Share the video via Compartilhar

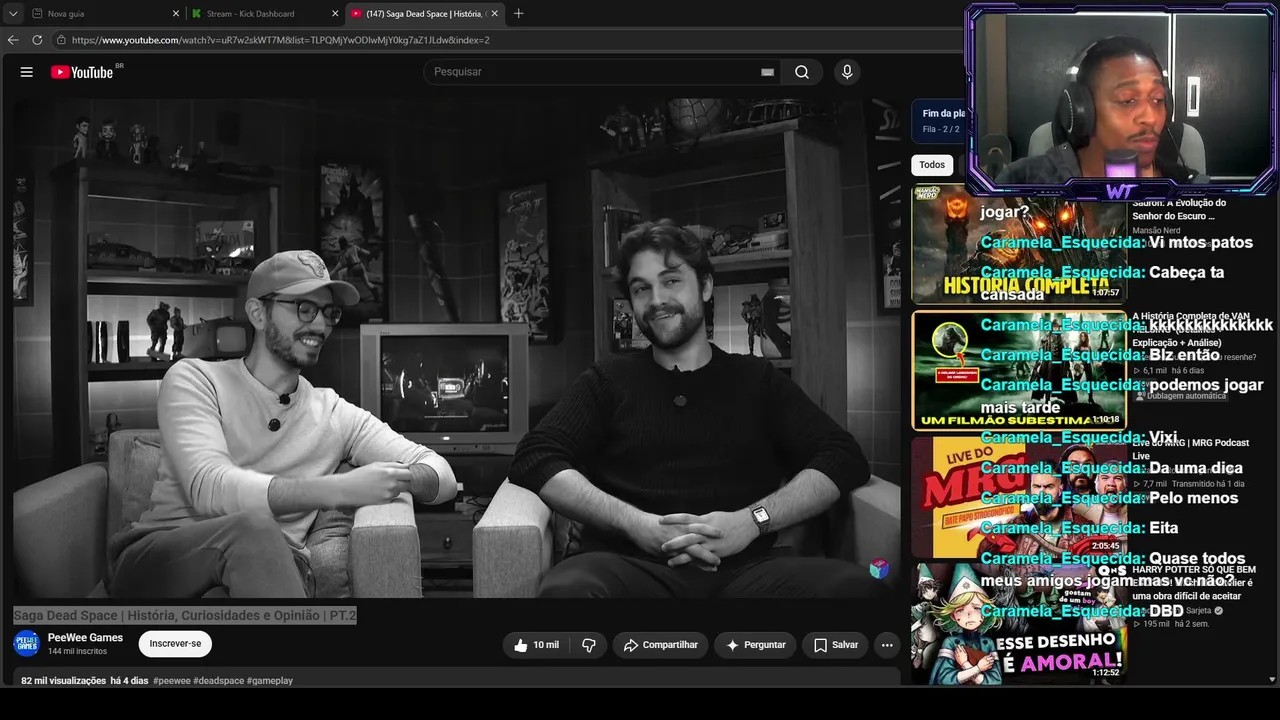point(660,645)
